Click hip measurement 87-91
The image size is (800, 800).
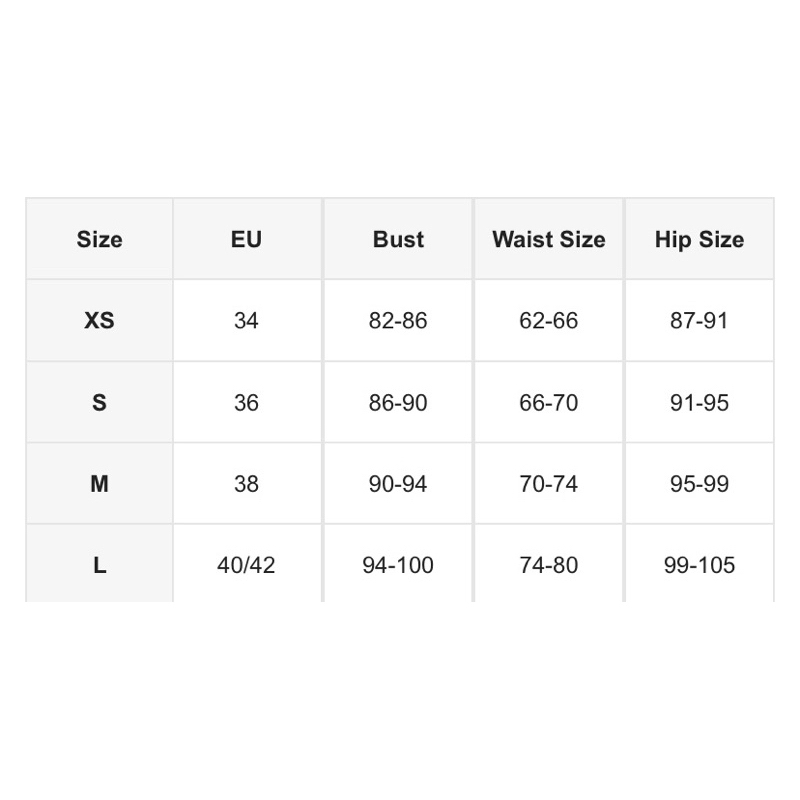699,320
